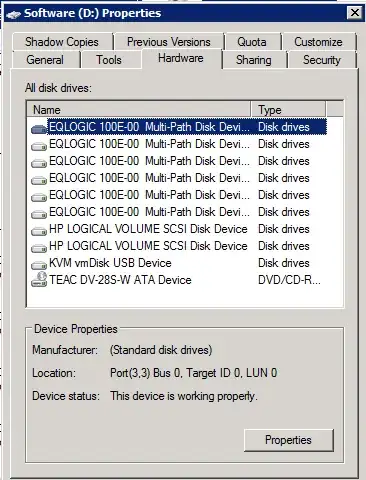Screen dimensions: 366x480
Task: Click the drive icon in the title bar
Action: pyautogui.click(x=13, y=14)
